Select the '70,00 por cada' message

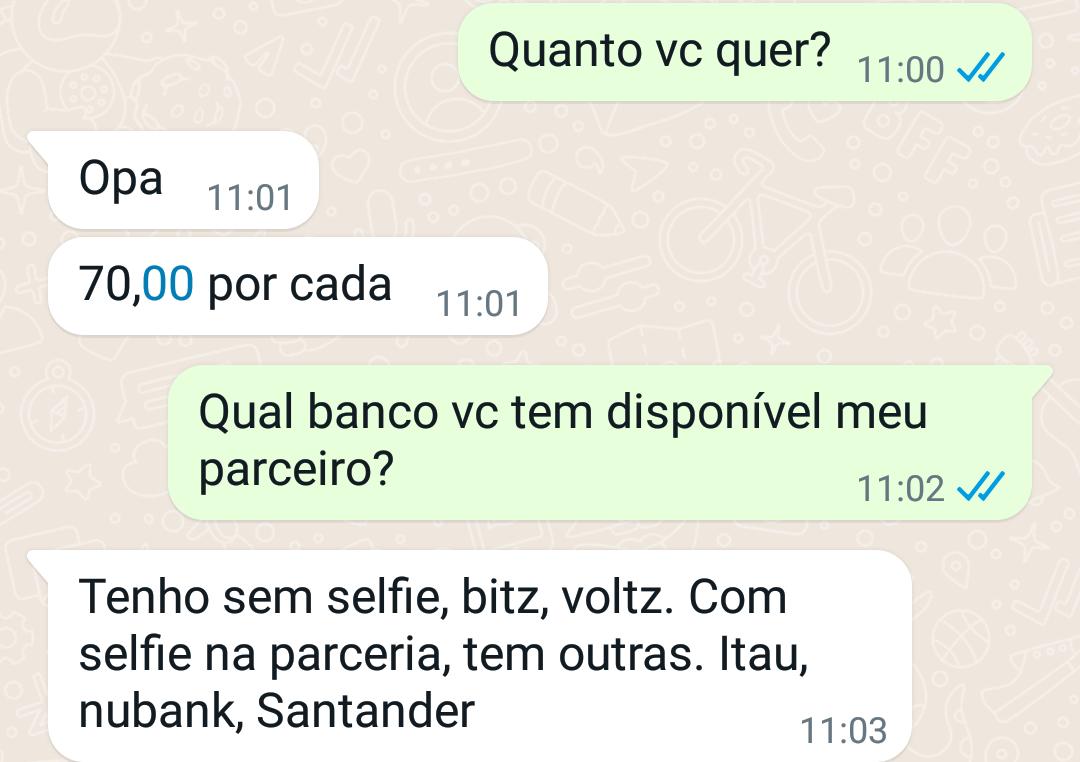tap(298, 286)
